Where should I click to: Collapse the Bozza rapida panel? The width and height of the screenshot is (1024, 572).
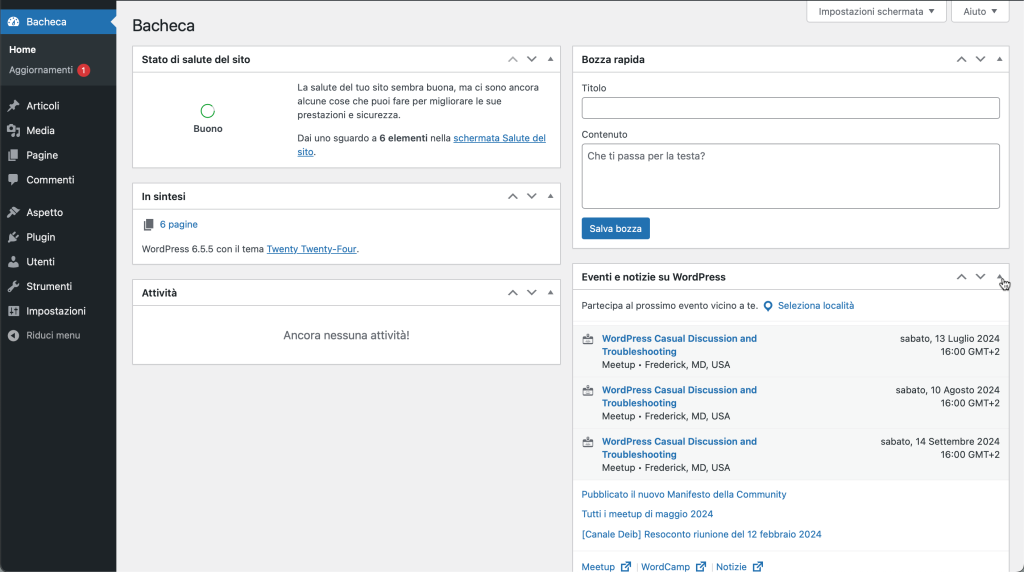(x=999, y=59)
